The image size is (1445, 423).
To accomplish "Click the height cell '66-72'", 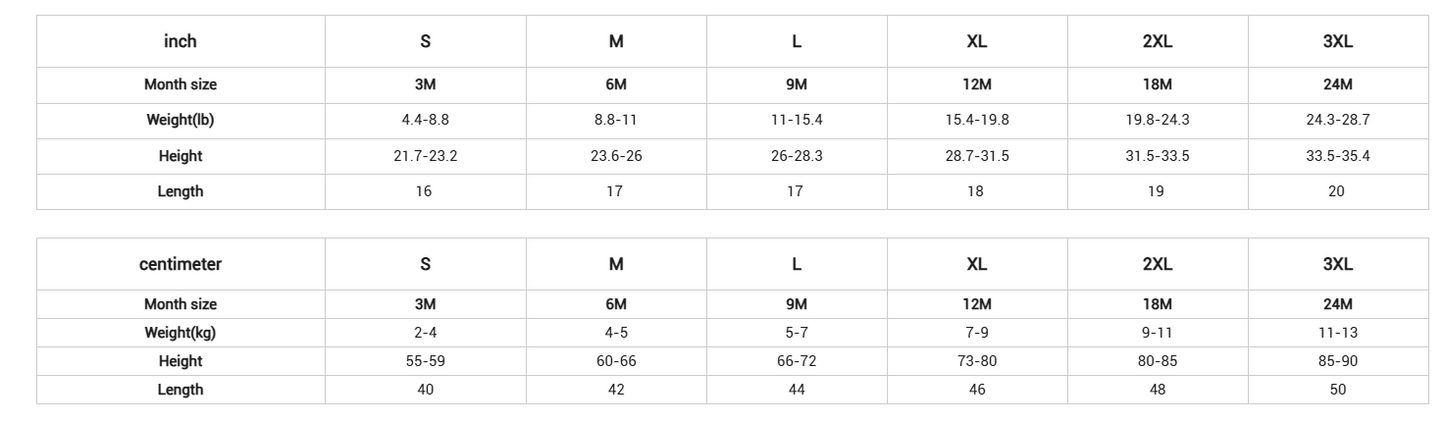I will pyautogui.click(x=796, y=361).
